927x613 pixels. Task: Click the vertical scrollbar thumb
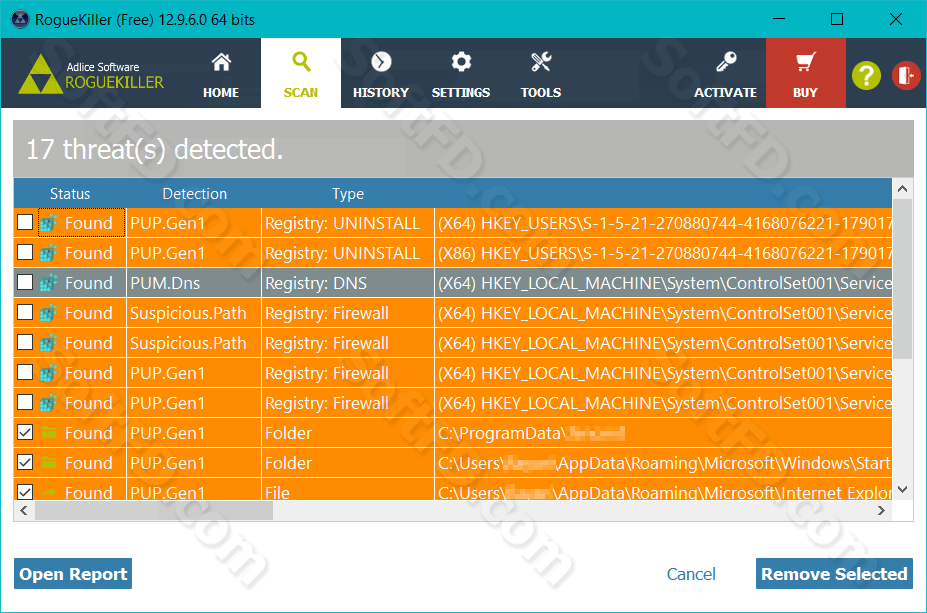pyautogui.click(x=902, y=279)
